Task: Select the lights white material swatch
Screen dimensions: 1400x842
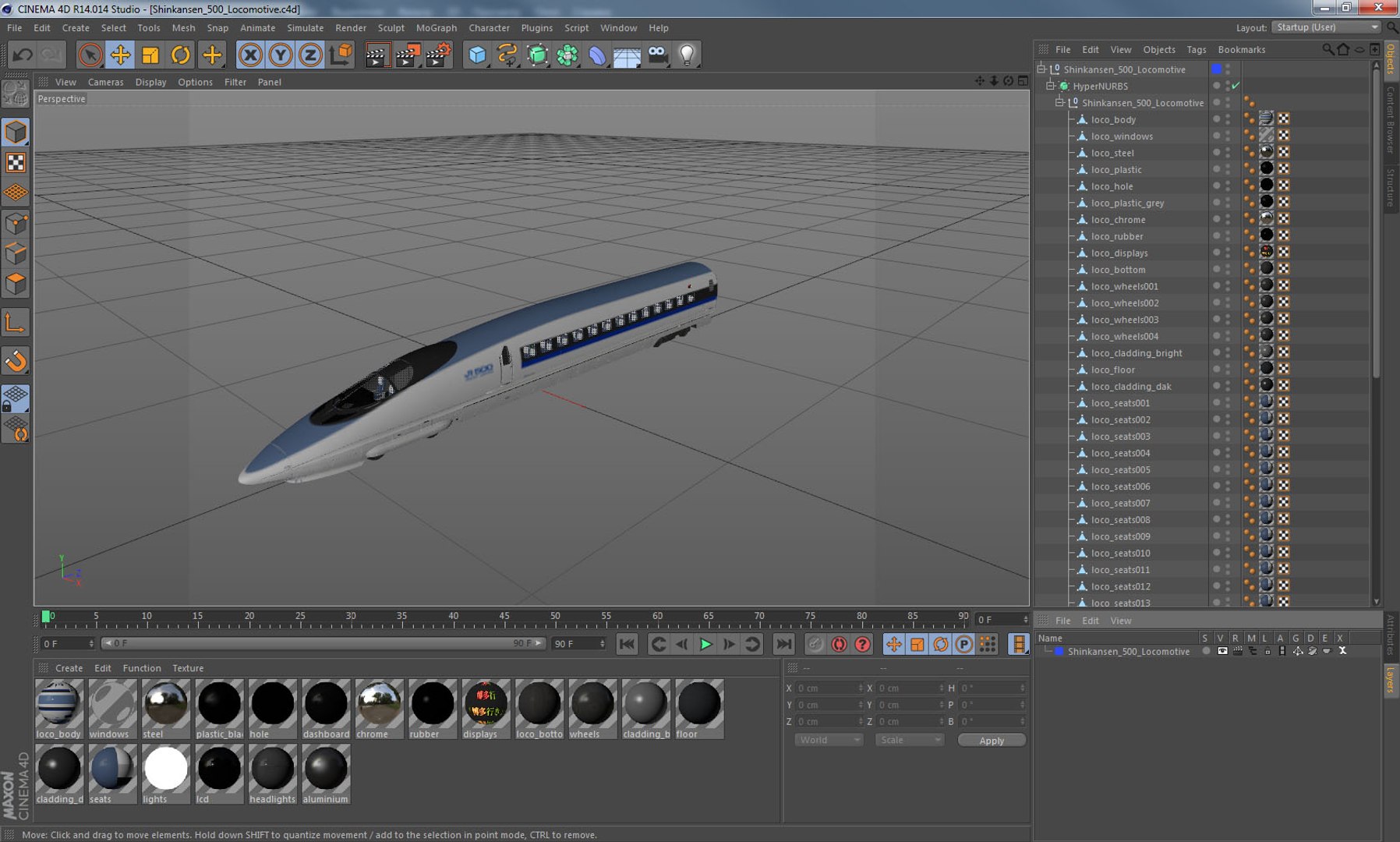Action: click(165, 773)
